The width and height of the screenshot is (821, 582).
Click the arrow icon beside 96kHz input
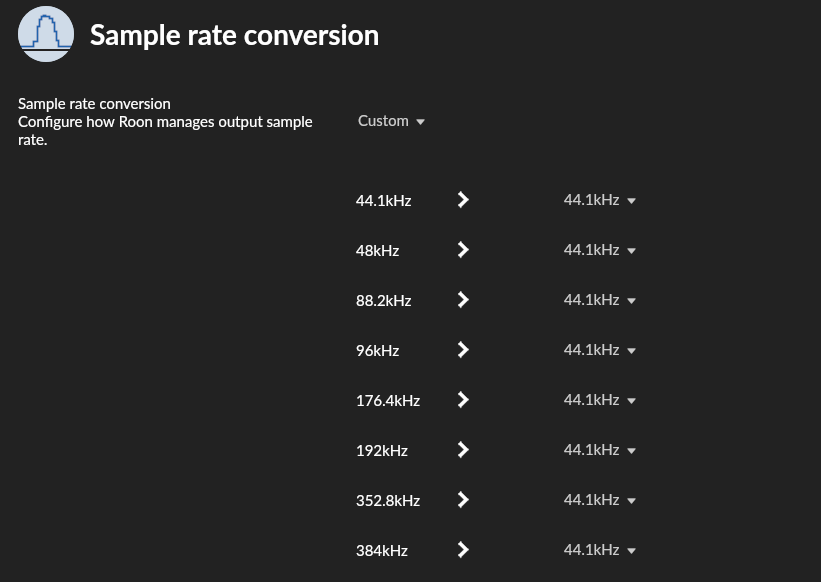pos(463,350)
